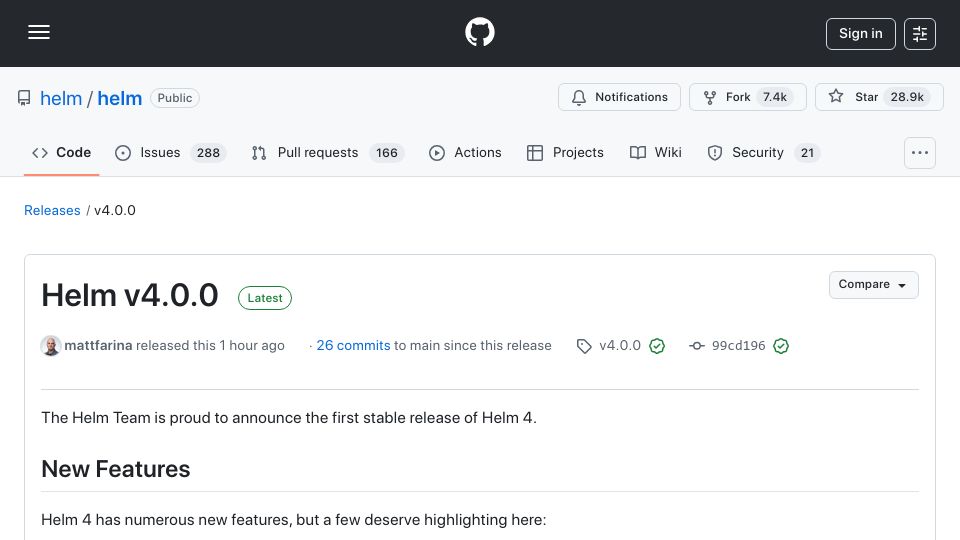Click the Code angle brackets icon
The width and height of the screenshot is (960, 540).
[x=40, y=153]
